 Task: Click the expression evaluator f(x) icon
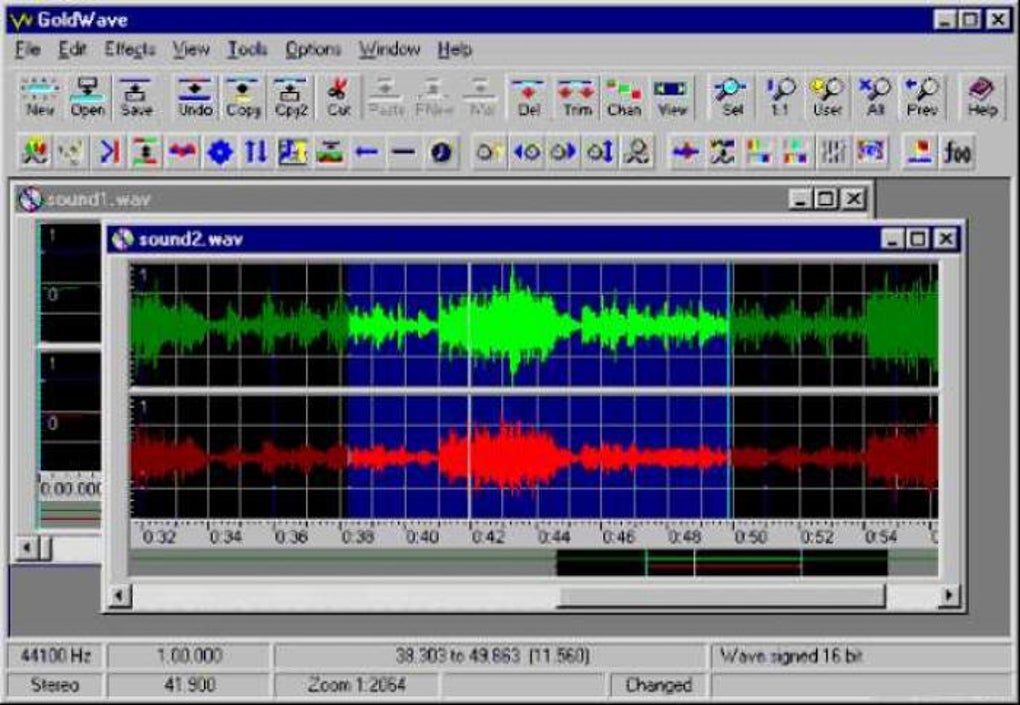tap(958, 152)
